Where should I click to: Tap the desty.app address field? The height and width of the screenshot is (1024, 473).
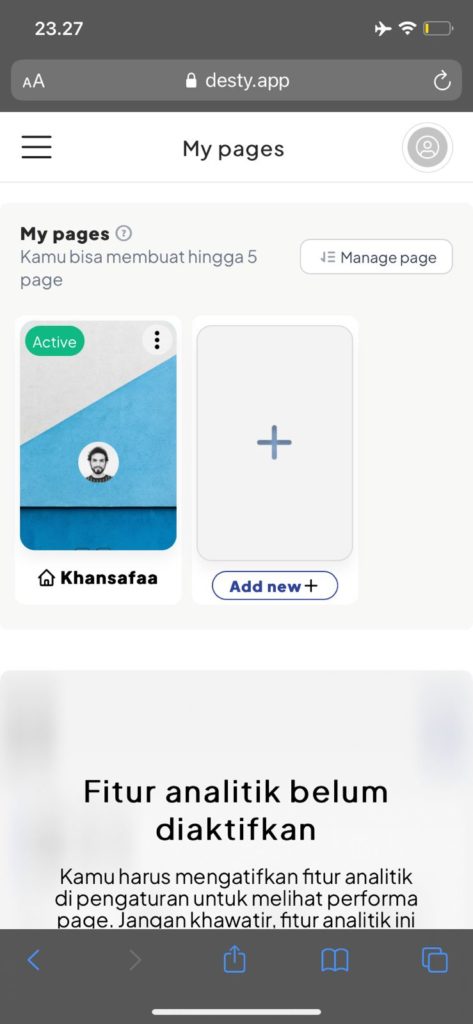[x=236, y=81]
